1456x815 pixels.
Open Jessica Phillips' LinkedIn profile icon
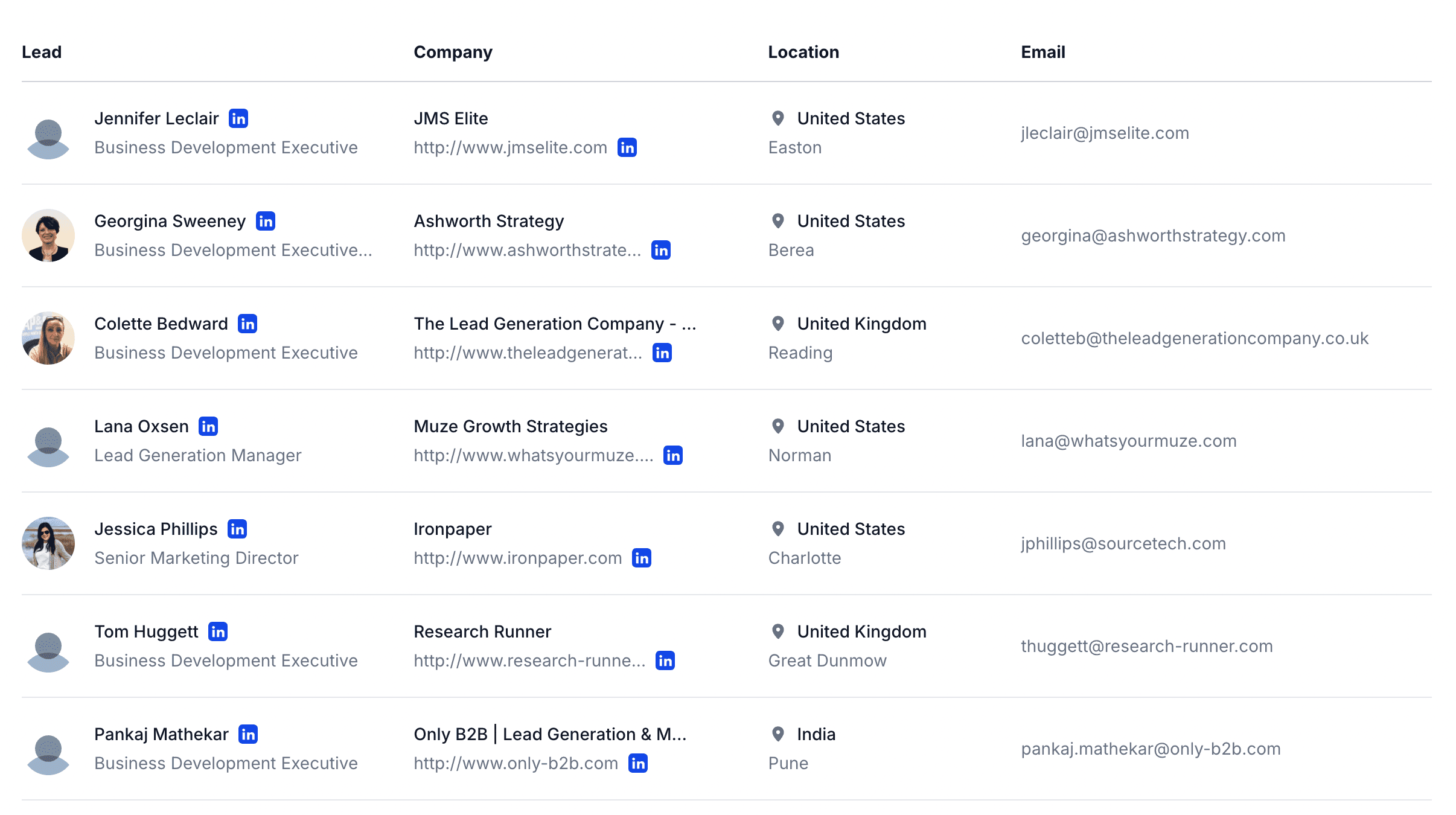(237, 529)
